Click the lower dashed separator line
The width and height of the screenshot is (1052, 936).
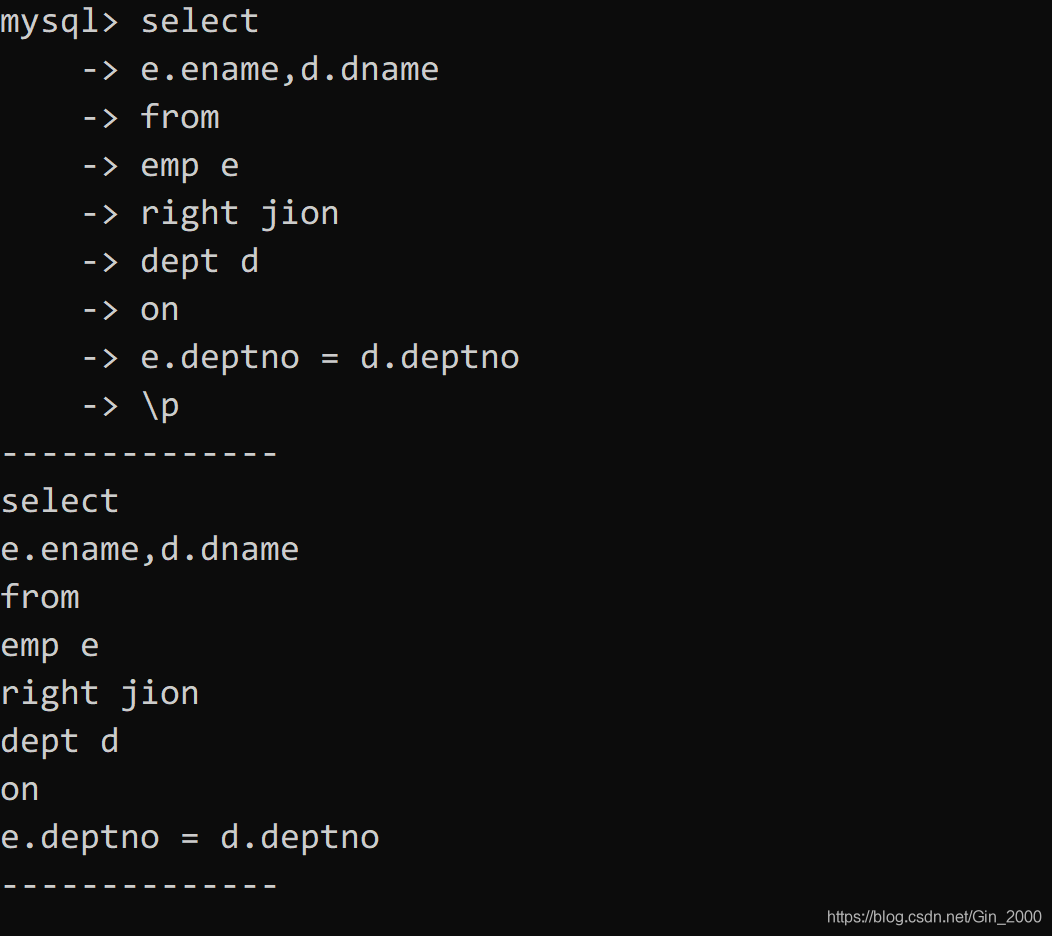(x=140, y=886)
